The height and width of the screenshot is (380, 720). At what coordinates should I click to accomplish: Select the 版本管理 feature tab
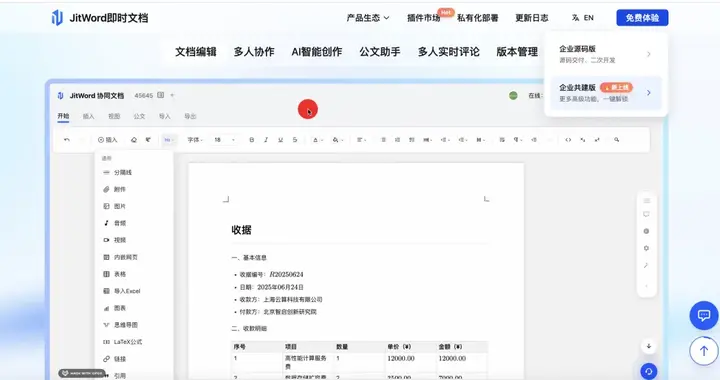click(x=517, y=52)
